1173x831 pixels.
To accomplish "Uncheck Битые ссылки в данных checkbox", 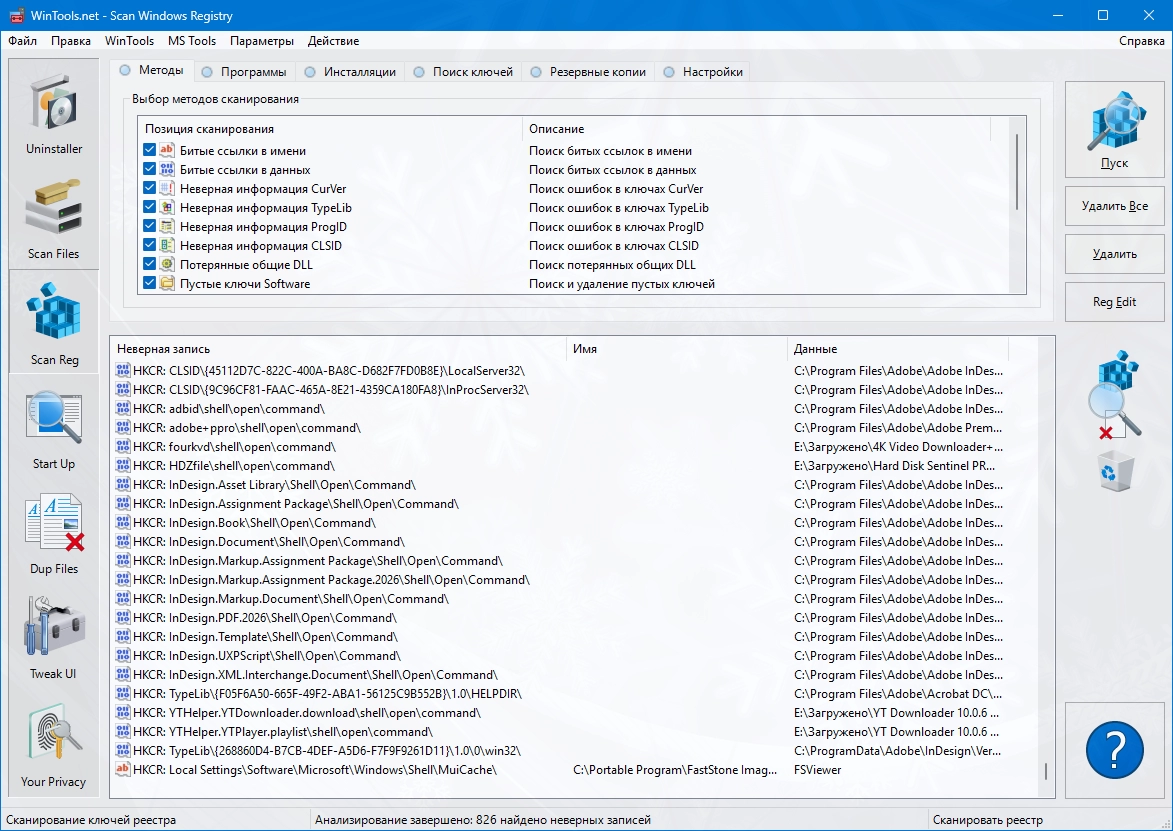I will point(149,170).
